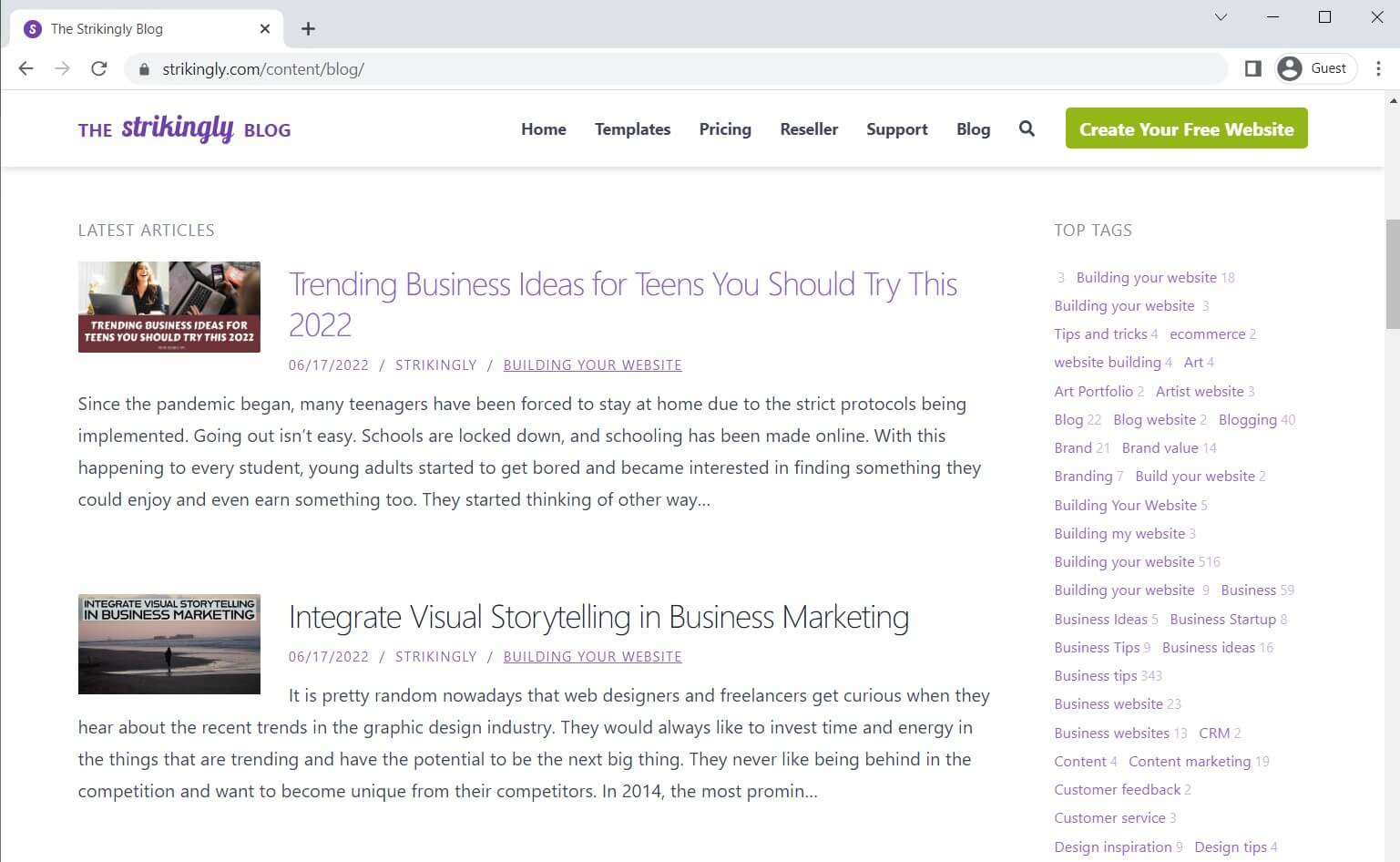Screen dimensions: 1400x862
Task: Click the BUILDING YOUR WEBSITE category link
Action: coord(592,364)
